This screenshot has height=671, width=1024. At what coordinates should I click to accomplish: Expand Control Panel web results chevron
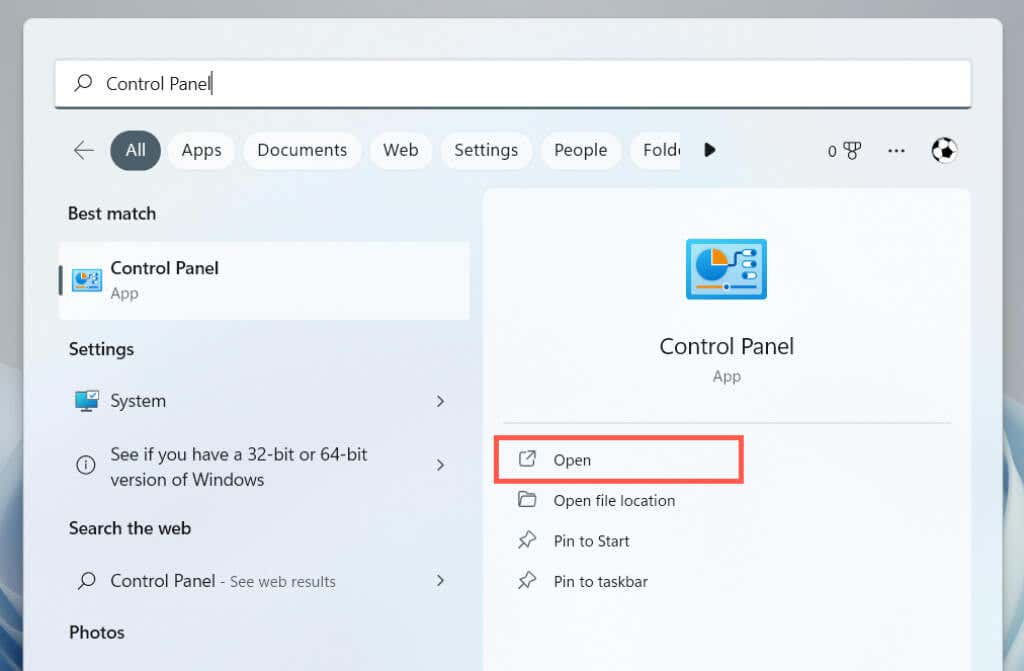click(x=440, y=580)
